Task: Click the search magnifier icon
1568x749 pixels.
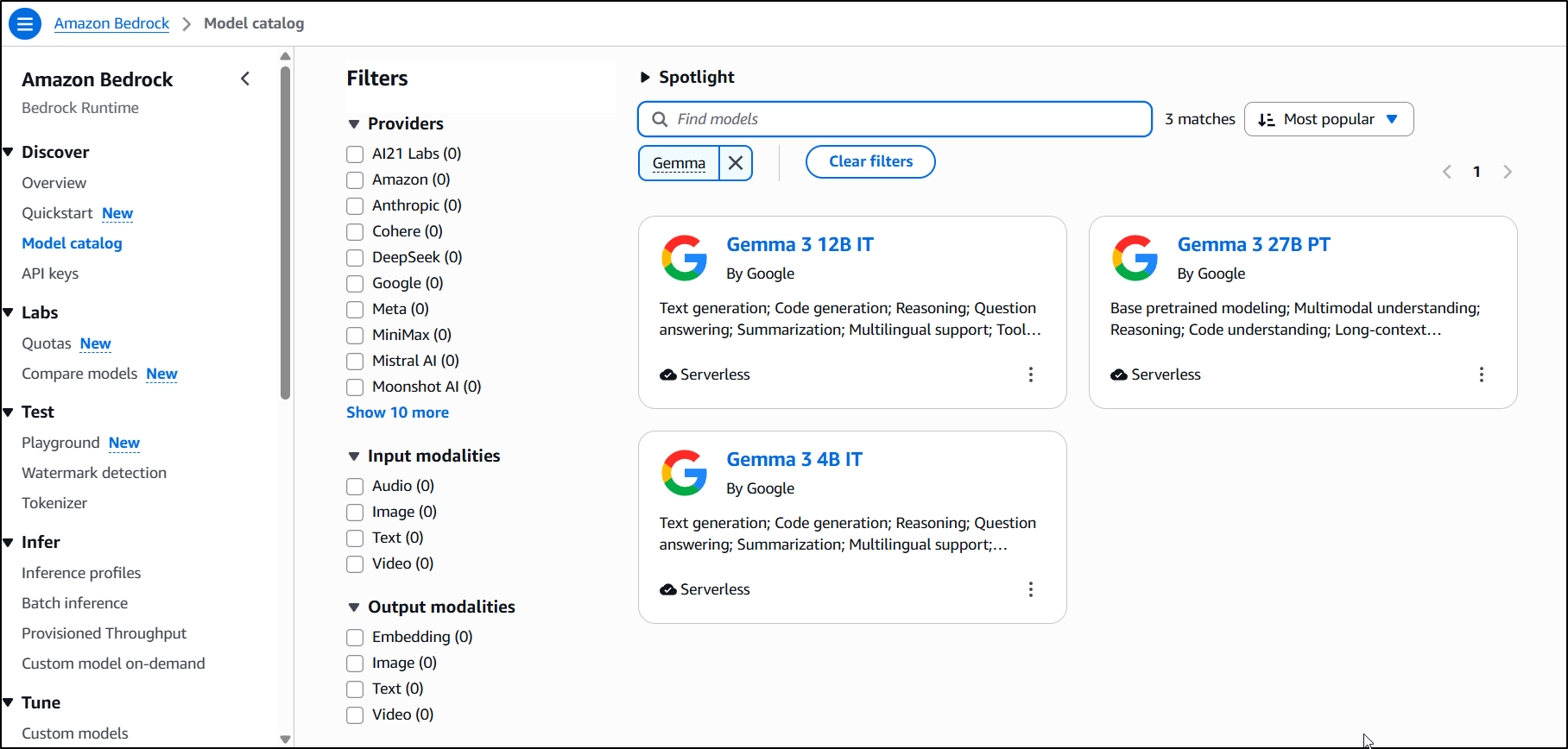Action: [x=660, y=119]
